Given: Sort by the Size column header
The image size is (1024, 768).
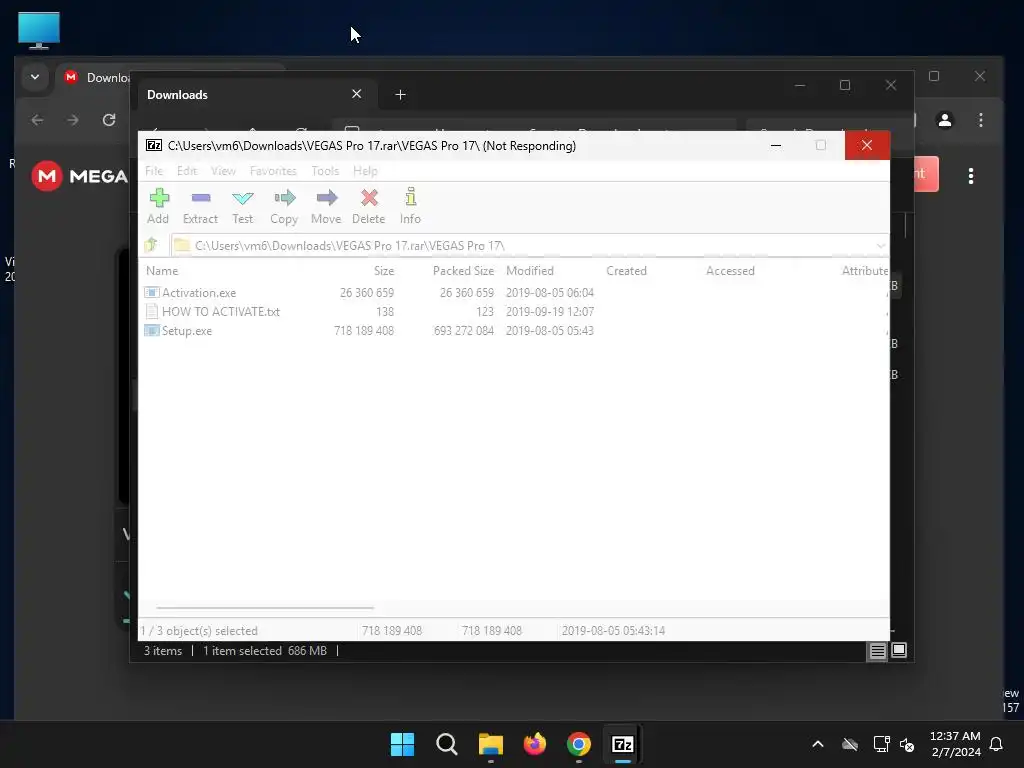Looking at the screenshot, I should pos(384,270).
